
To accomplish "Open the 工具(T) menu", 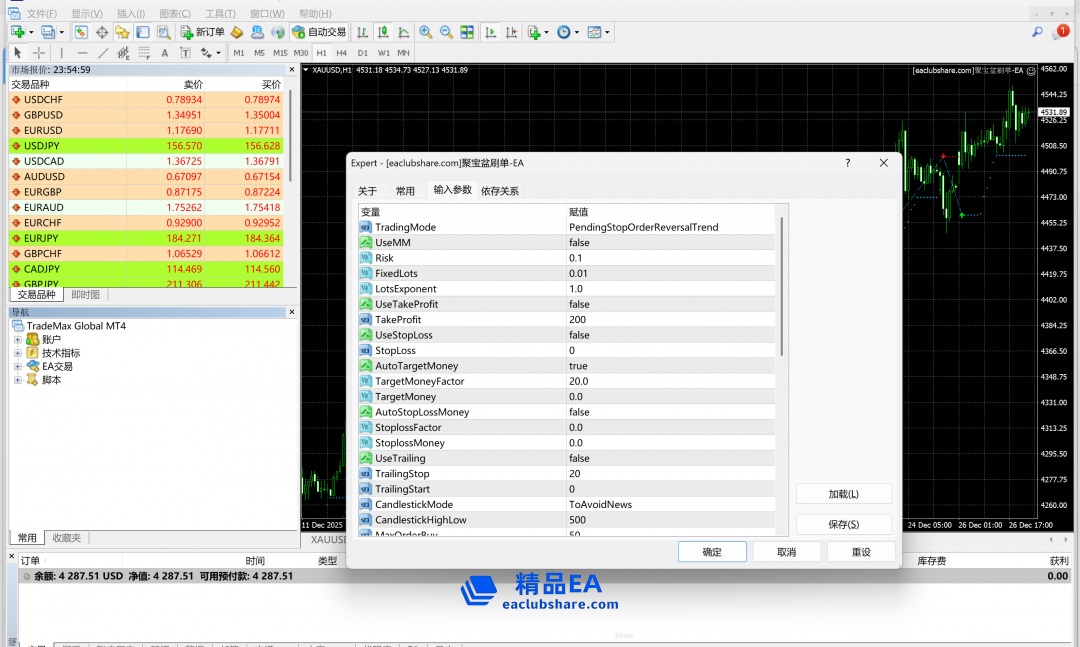I will 220,13.
